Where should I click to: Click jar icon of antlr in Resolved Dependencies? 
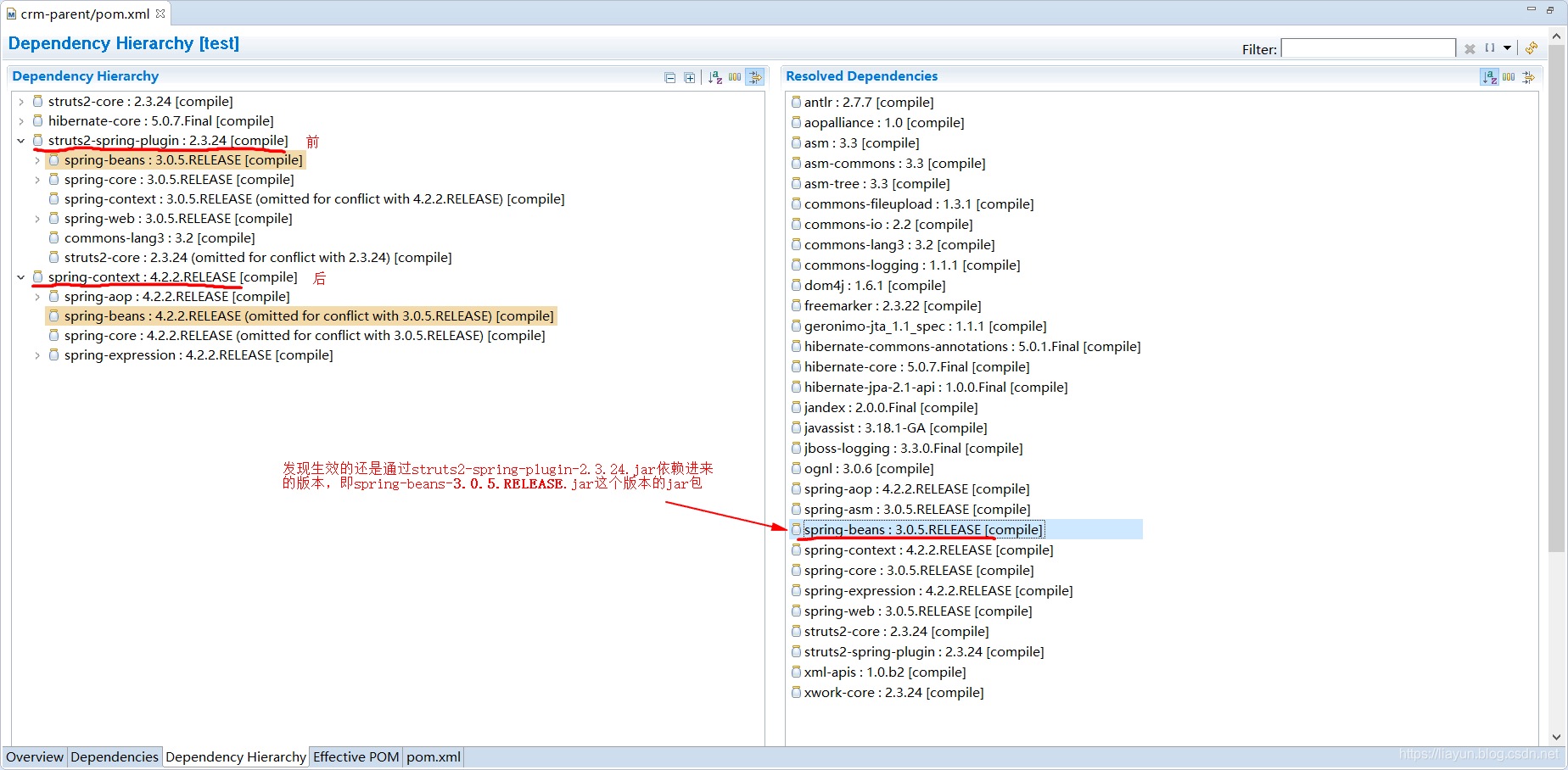796,102
